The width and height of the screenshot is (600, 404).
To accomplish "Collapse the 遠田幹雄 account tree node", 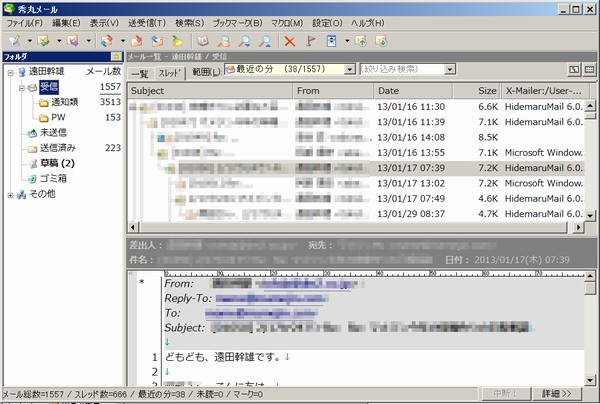I will point(9,72).
